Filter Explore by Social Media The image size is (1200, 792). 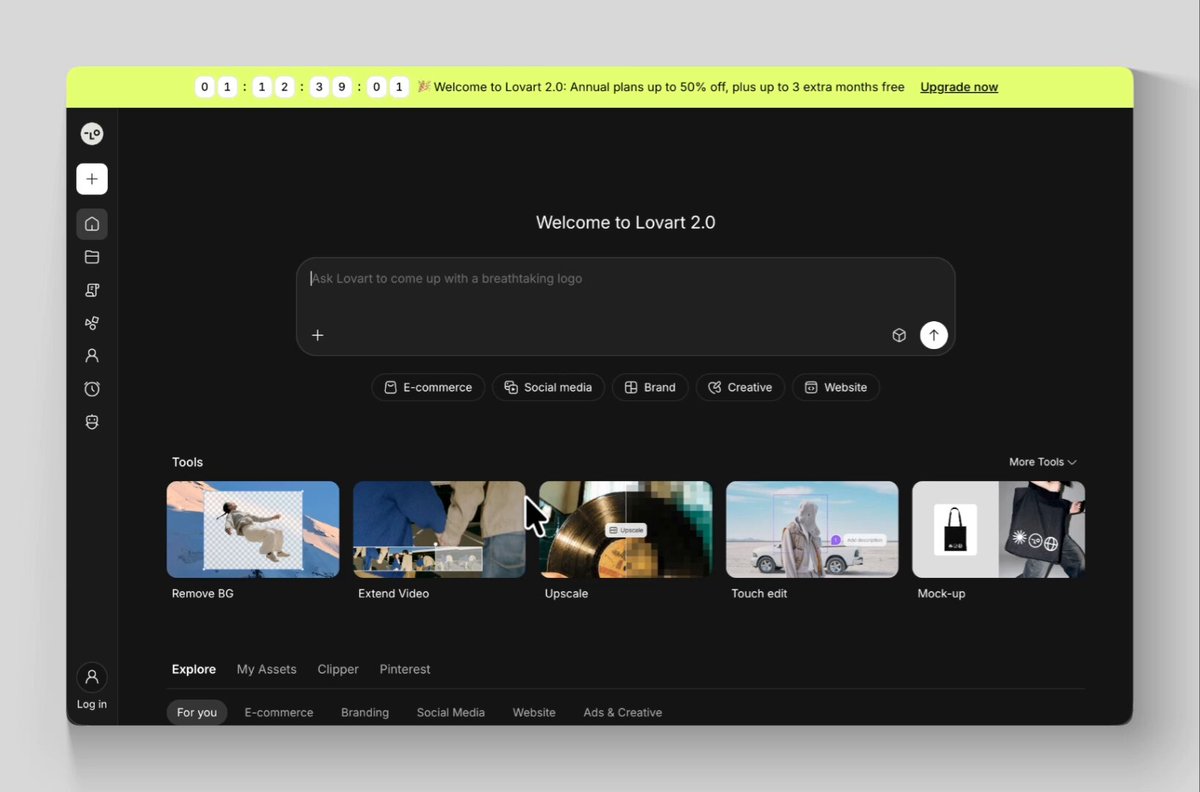click(x=451, y=712)
